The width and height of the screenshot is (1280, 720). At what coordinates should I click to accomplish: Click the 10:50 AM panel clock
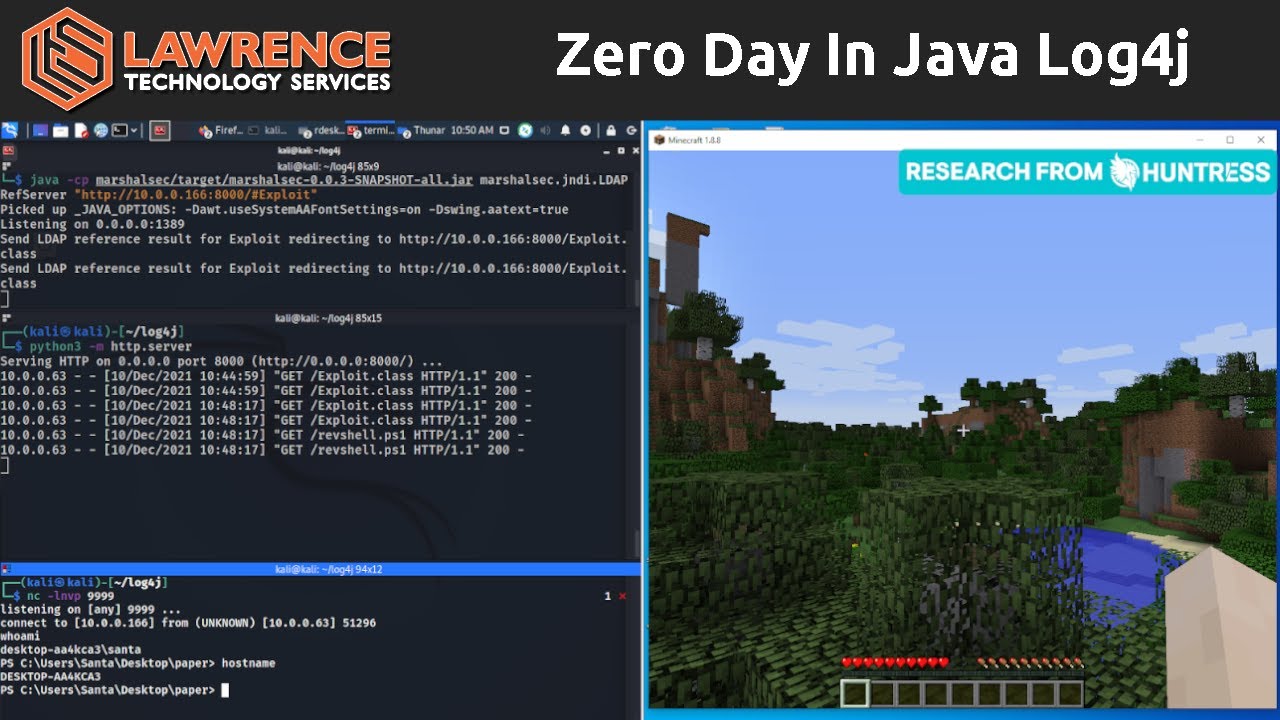(472, 130)
